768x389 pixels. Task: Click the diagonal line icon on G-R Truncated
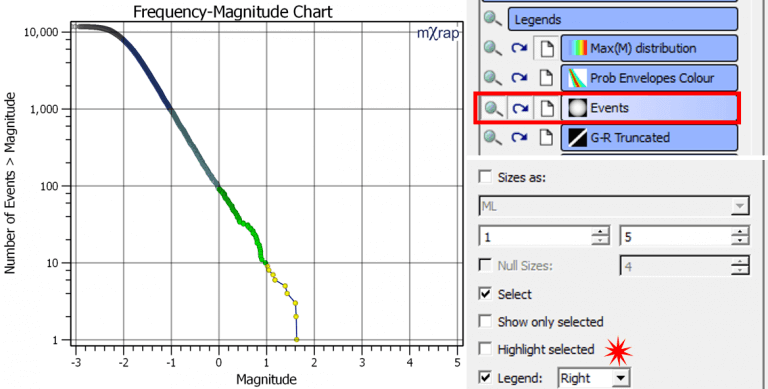tap(577, 138)
